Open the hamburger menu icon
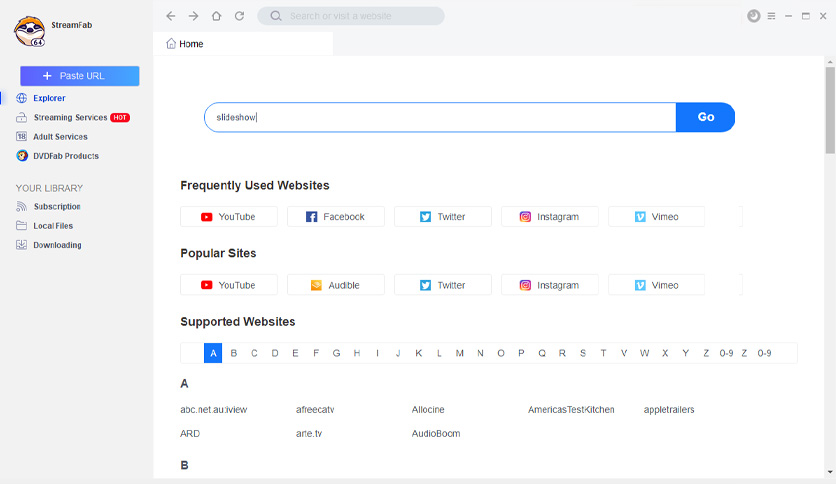The height and width of the screenshot is (484, 836). click(771, 16)
